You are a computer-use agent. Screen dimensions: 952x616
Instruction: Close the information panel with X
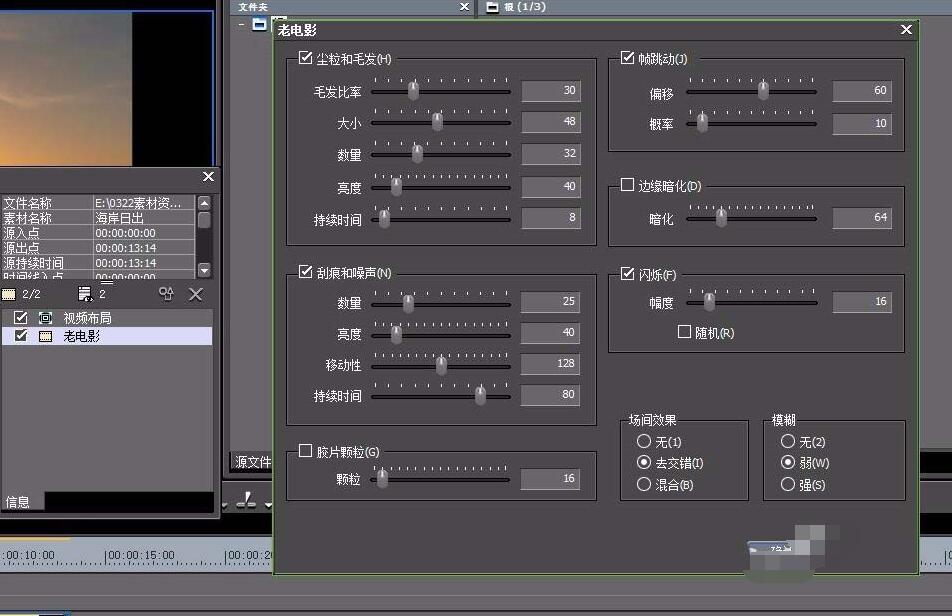[x=208, y=177]
